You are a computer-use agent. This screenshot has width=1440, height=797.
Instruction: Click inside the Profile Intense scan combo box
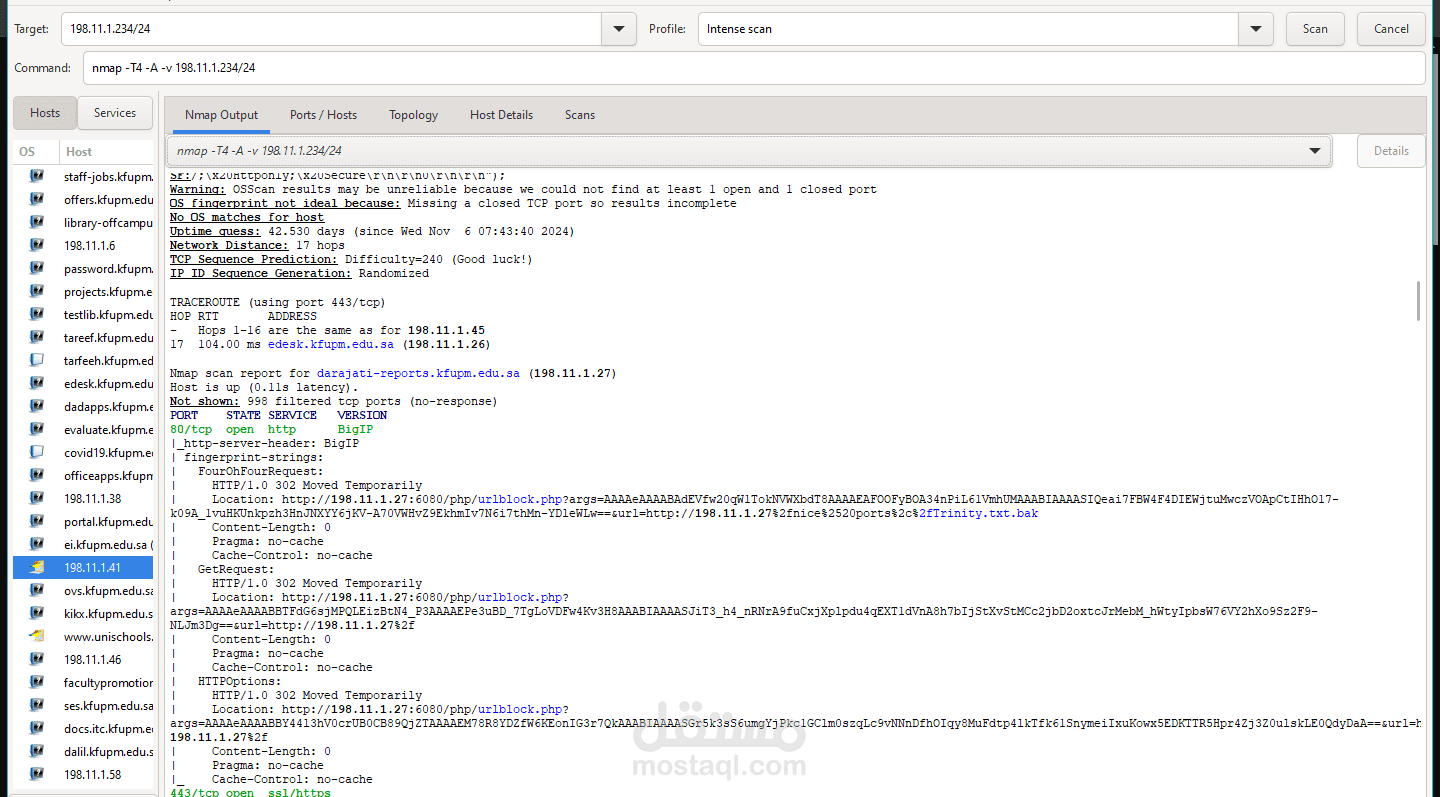pos(968,29)
